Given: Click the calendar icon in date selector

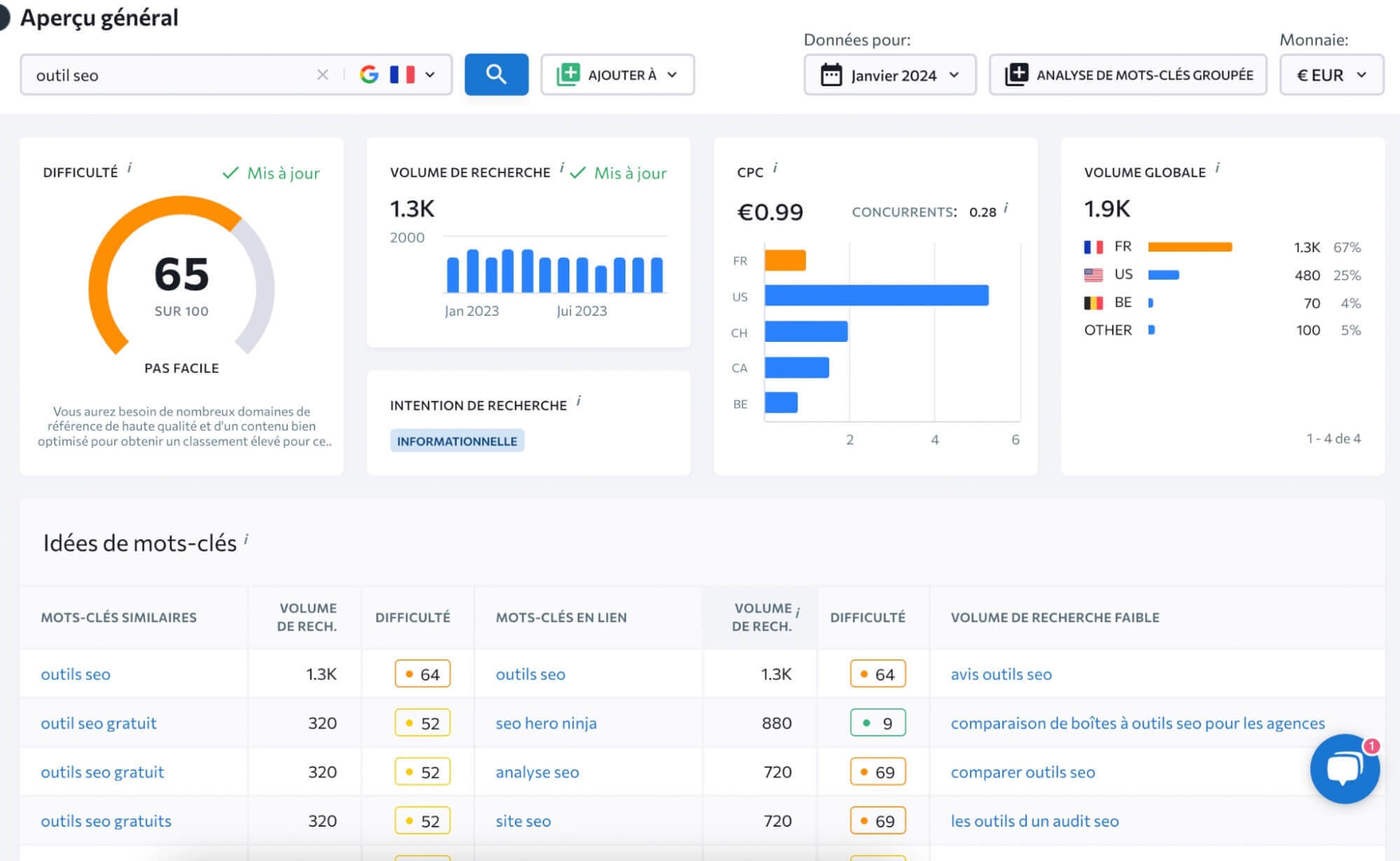Looking at the screenshot, I should (x=831, y=75).
